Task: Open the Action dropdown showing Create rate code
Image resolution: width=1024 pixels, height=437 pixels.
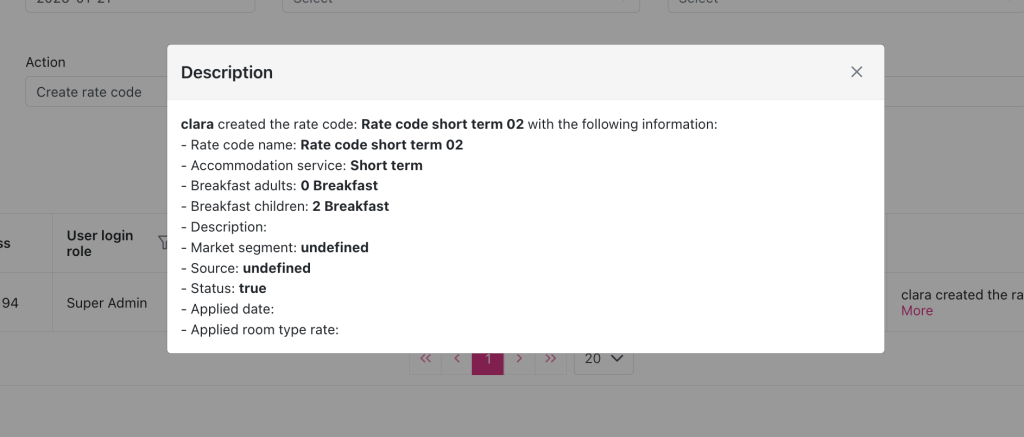Action: 95,92
